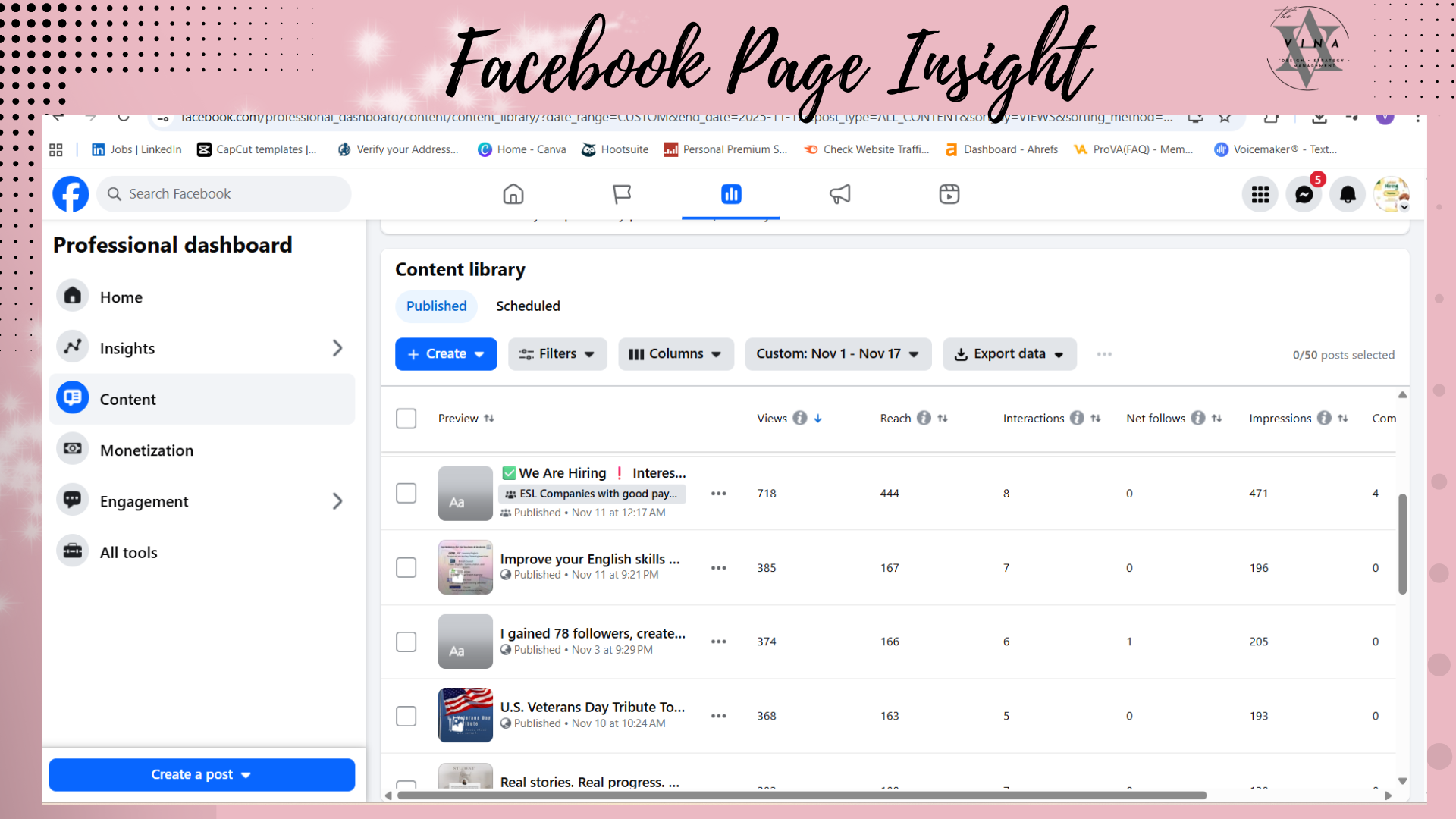The height and width of the screenshot is (819, 1456).
Task: Click the notifications bell icon
Action: point(1348,195)
